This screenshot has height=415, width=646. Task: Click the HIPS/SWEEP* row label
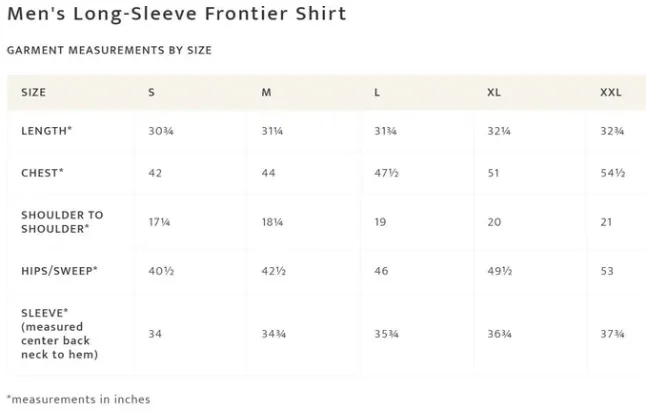click(59, 271)
